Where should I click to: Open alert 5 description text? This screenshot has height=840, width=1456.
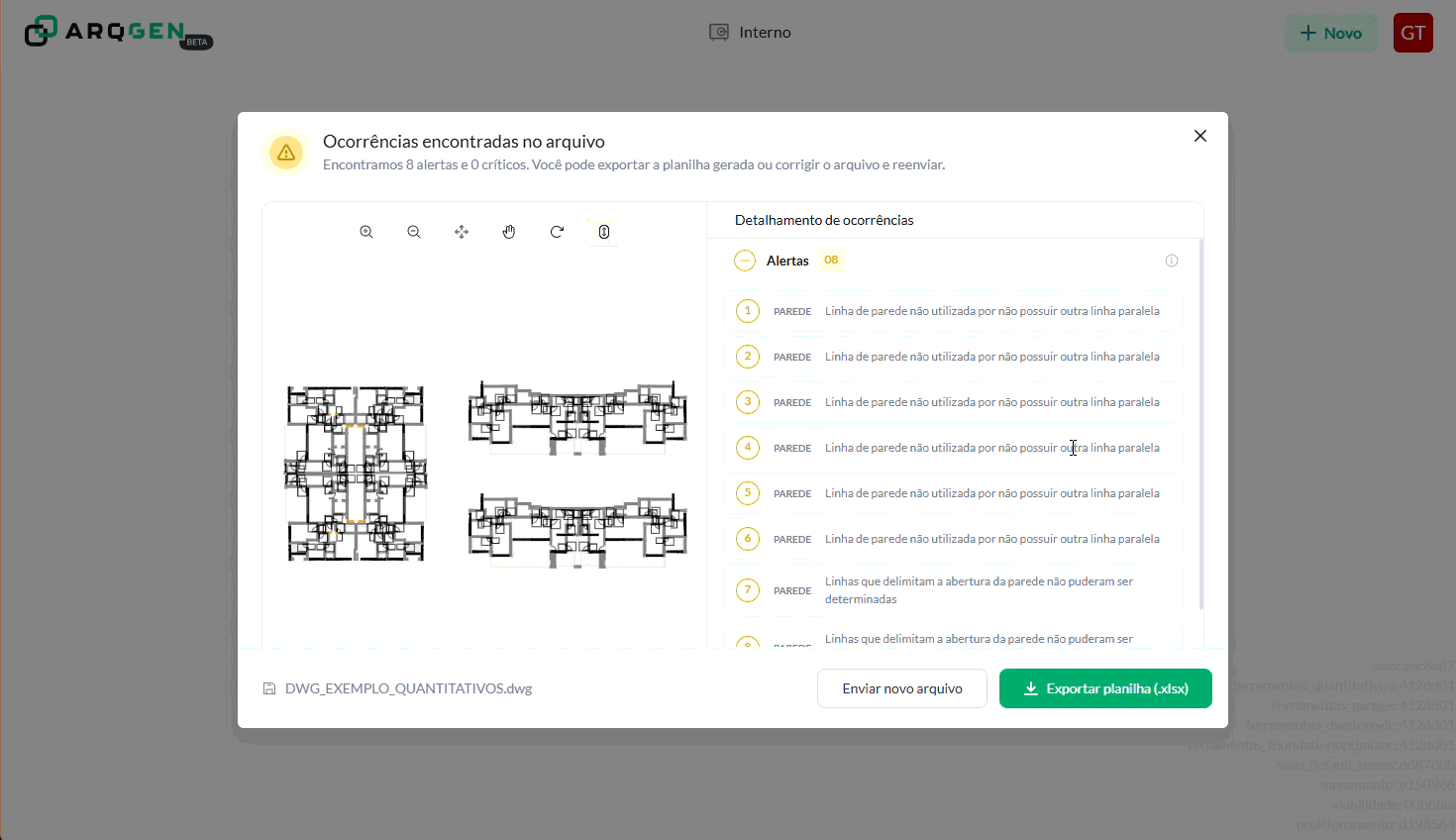(x=992, y=493)
